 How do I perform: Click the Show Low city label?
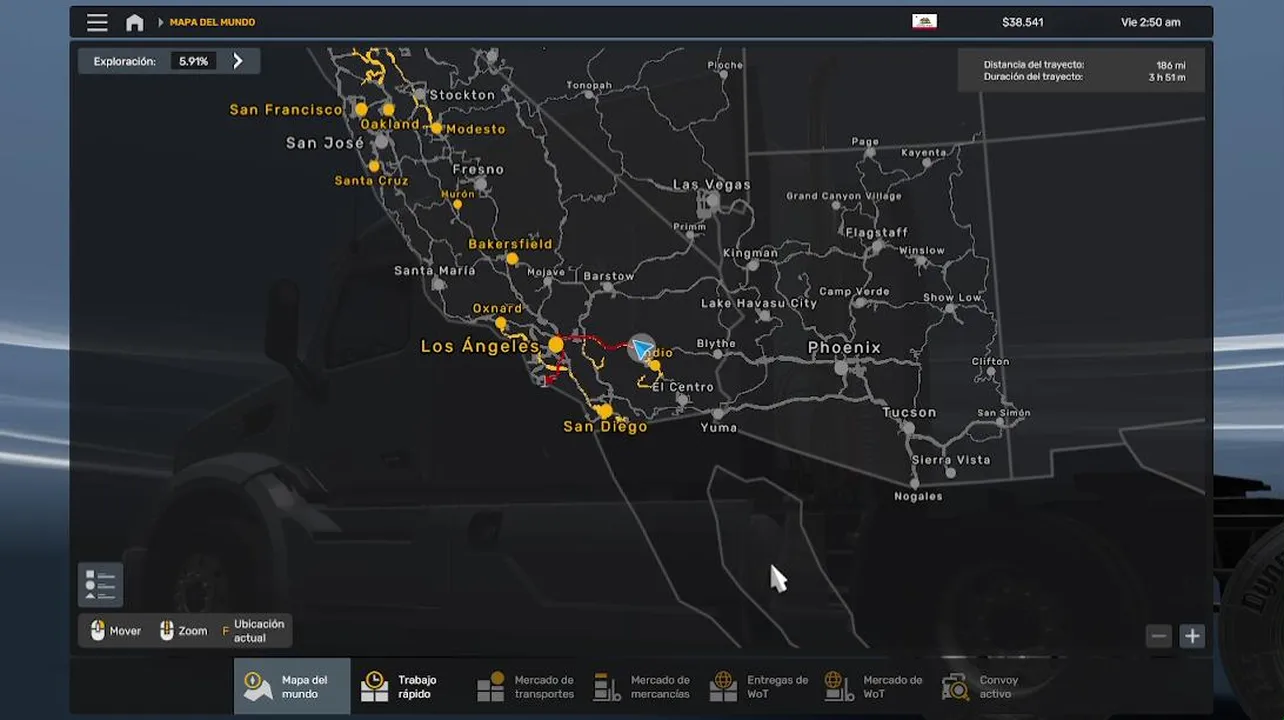click(x=952, y=298)
